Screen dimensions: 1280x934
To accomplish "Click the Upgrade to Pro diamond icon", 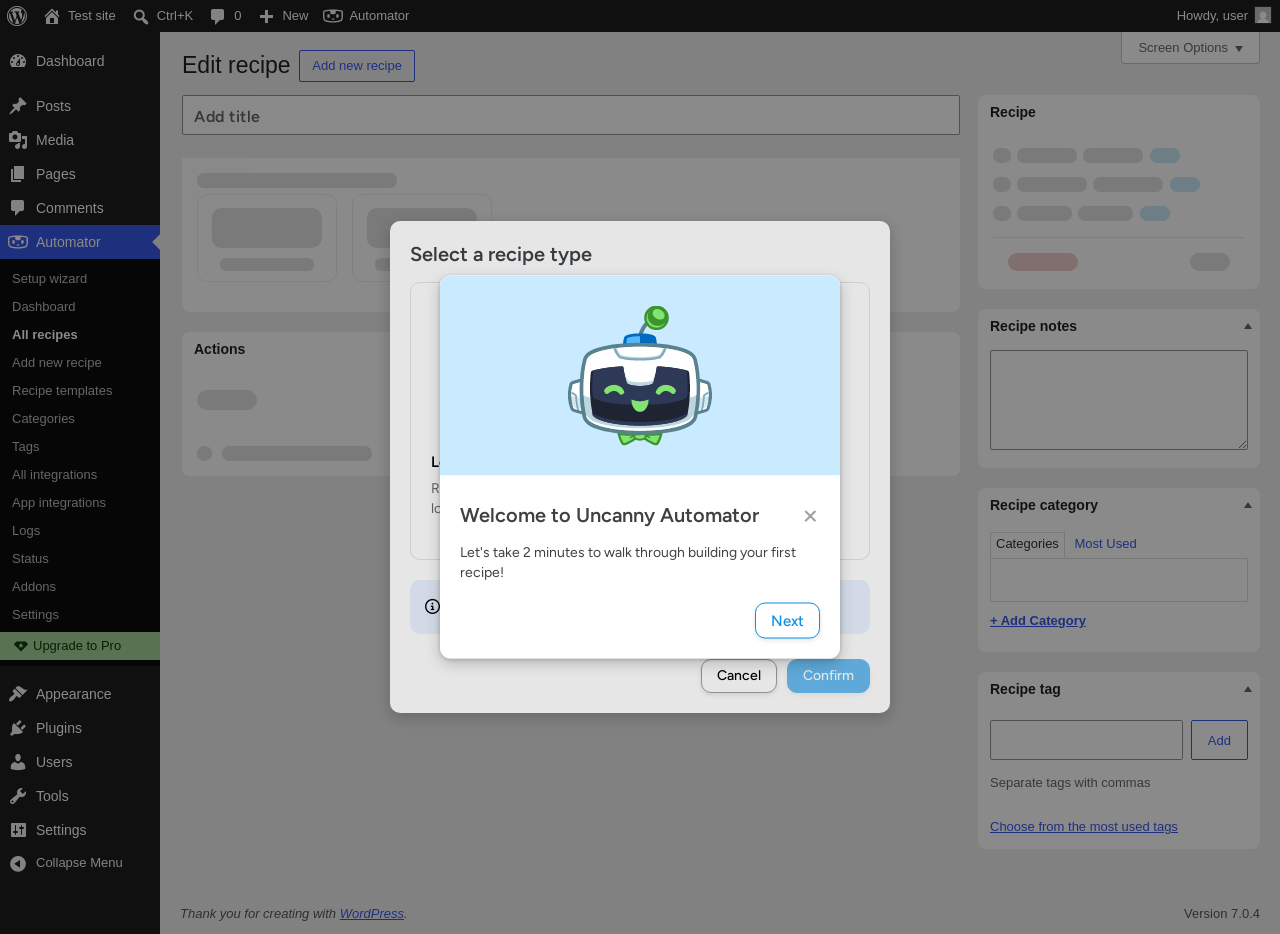I will [21, 646].
